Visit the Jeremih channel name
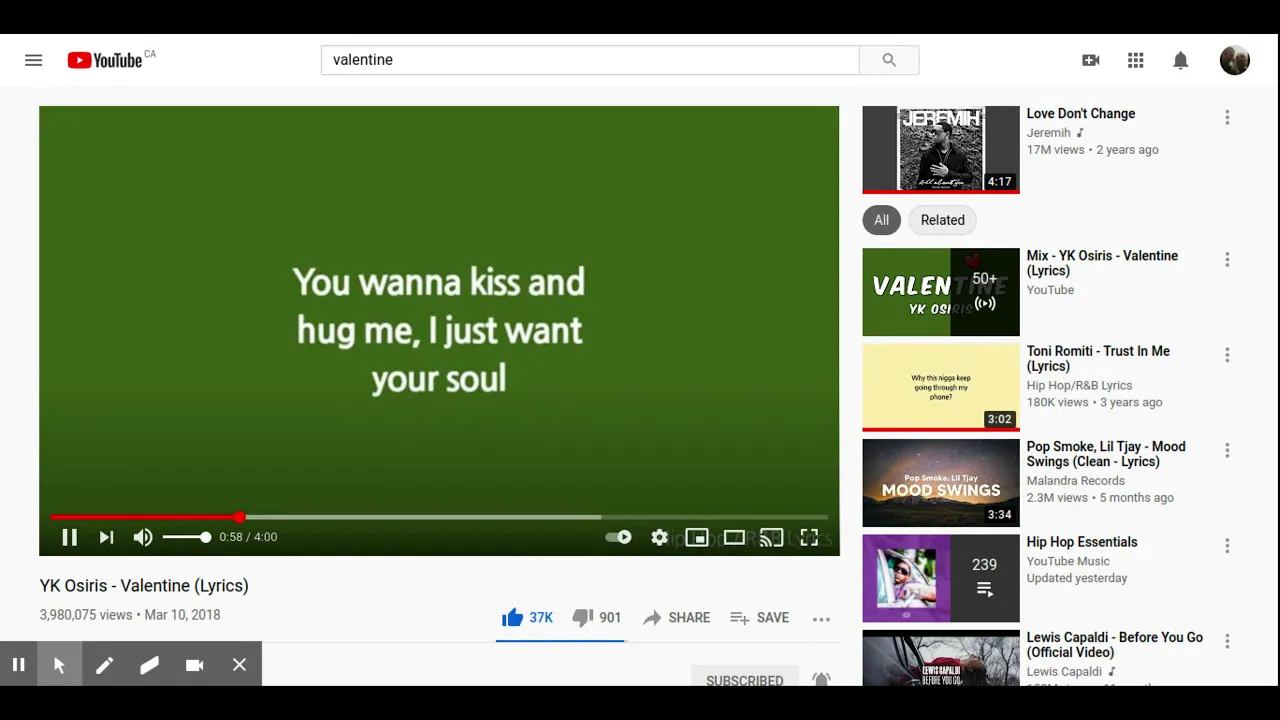This screenshot has width=1280, height=720. [1049, 133]
